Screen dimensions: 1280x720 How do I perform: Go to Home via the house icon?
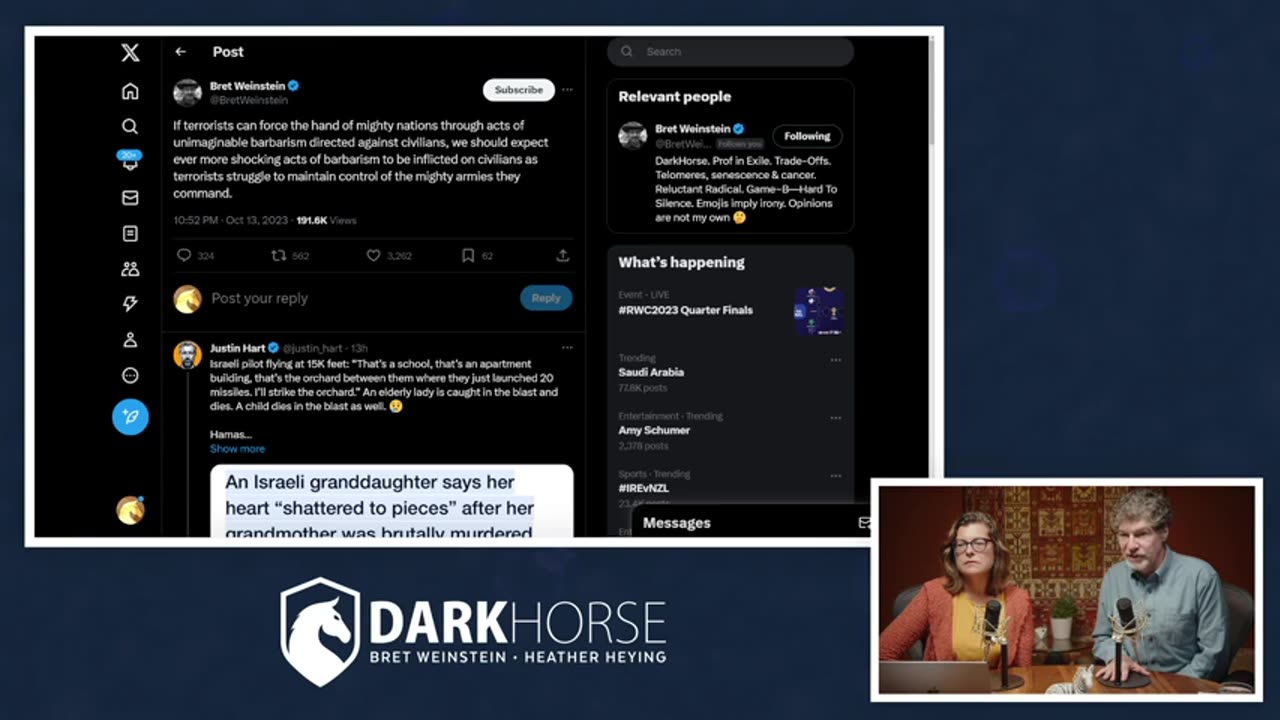[130, 91]
